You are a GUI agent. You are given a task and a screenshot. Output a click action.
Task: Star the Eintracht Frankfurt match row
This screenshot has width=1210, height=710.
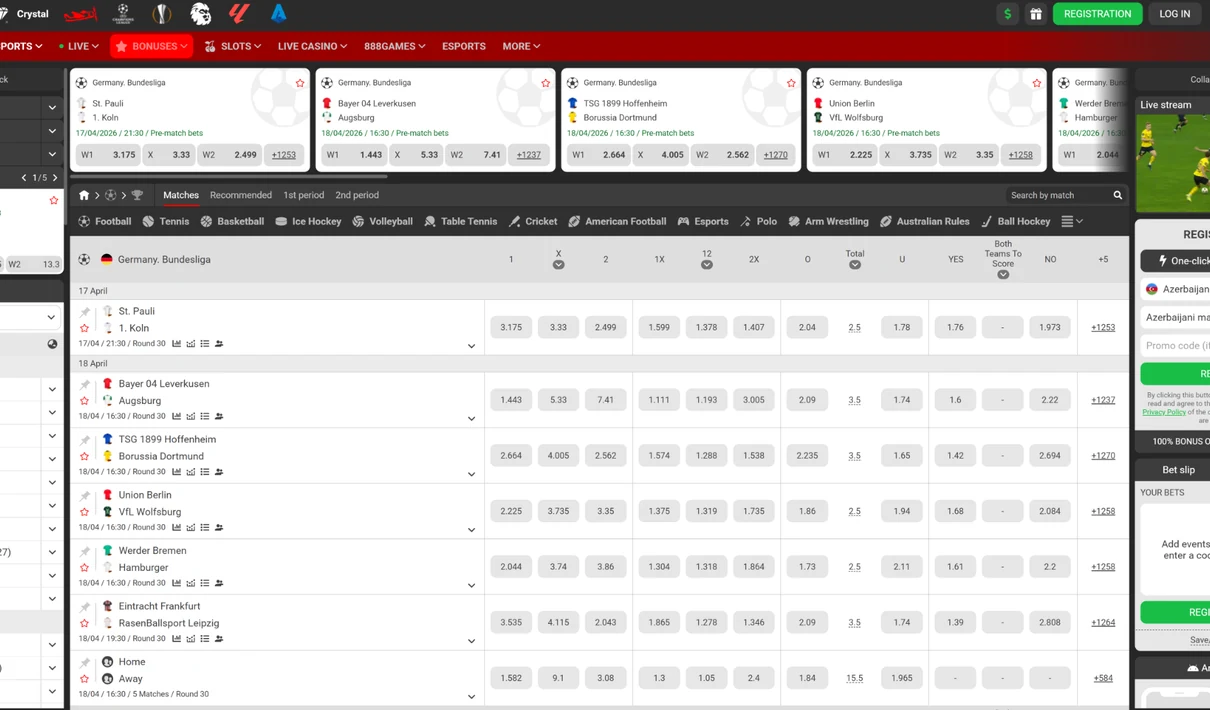click(x=85, y=623)
